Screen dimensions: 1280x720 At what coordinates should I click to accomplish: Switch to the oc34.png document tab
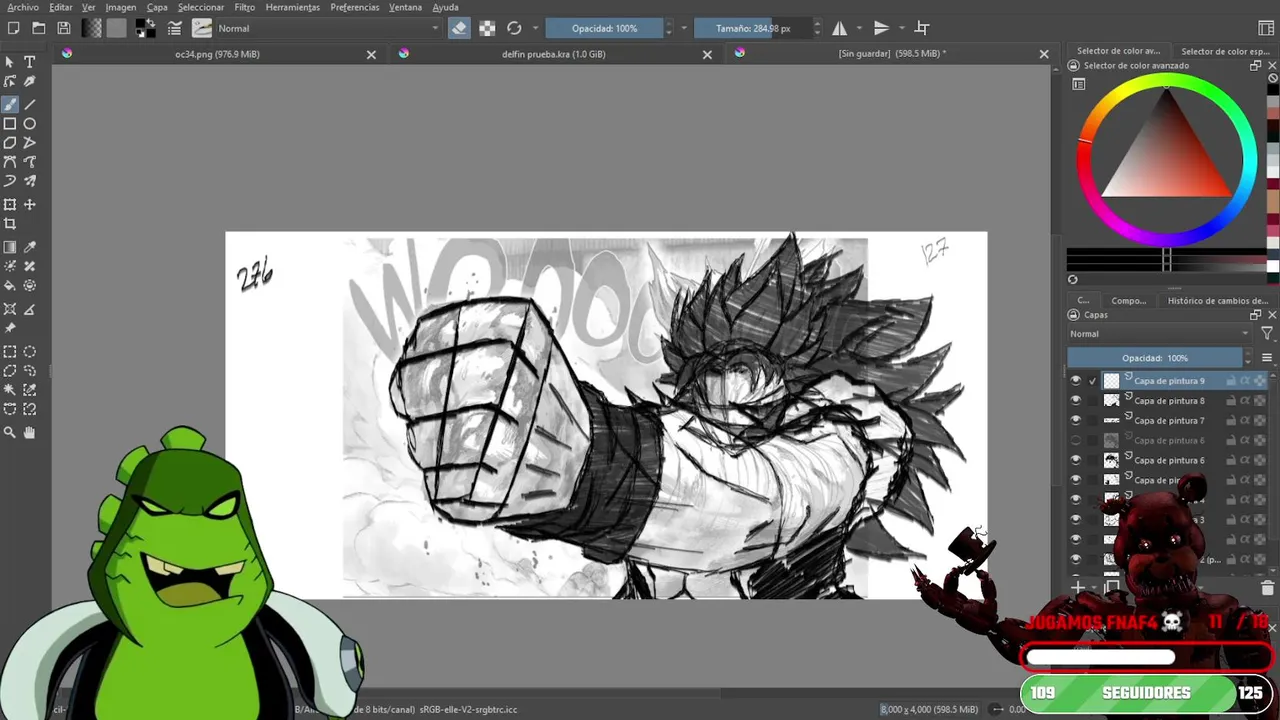pos(217,54)
